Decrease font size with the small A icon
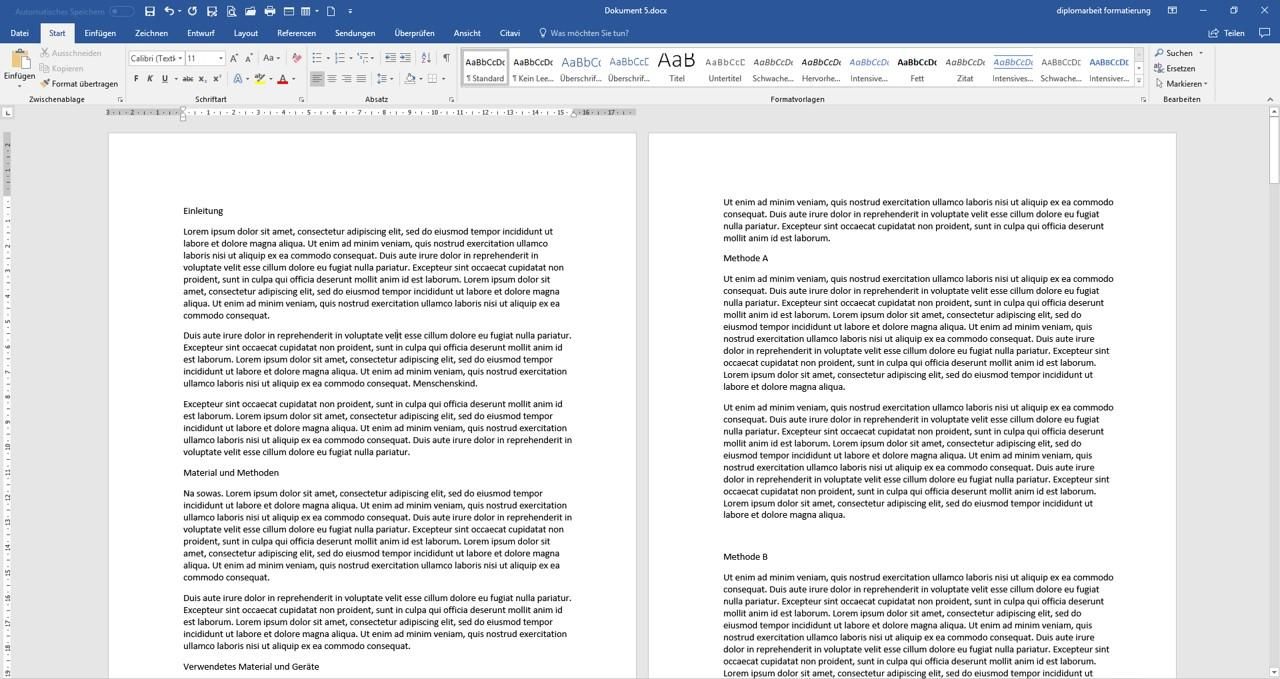 (249, 58)
